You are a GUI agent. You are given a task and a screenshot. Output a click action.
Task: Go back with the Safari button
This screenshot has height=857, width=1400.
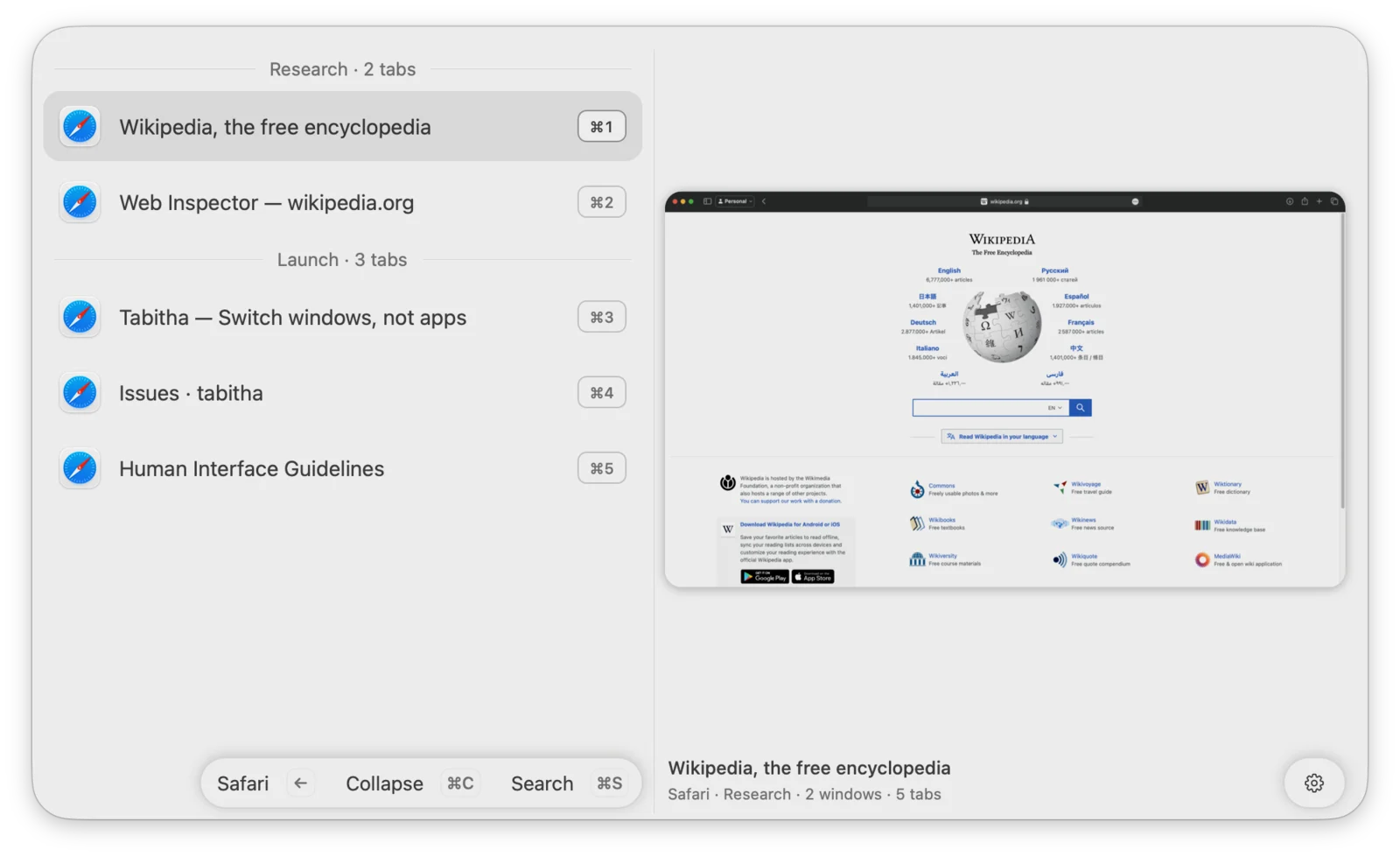click(x=242, y=783)
